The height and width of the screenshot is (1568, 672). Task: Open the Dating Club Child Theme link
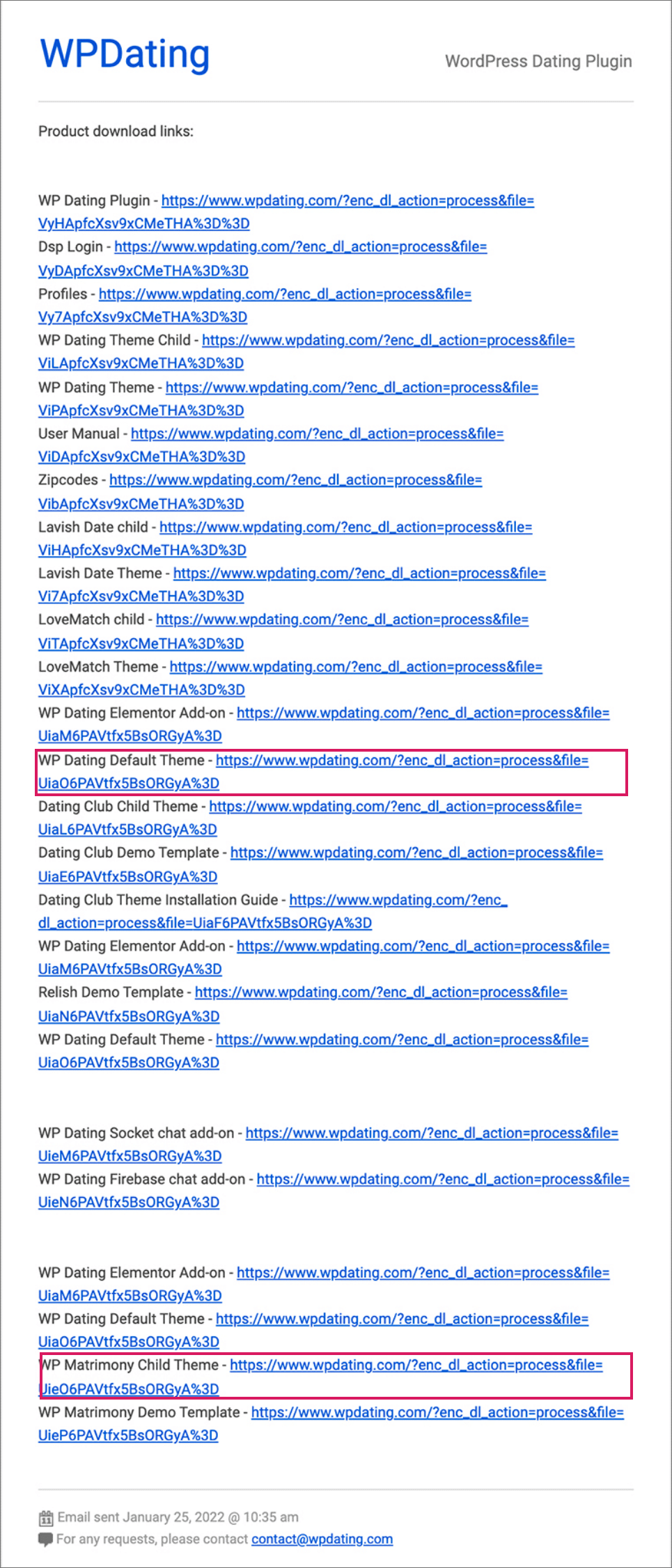396,807
